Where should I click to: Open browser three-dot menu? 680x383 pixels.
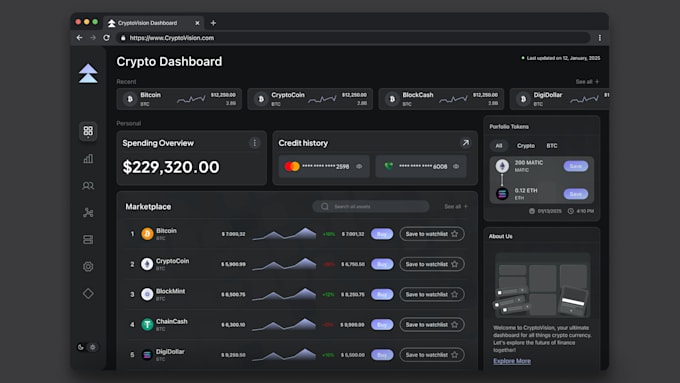click(600, 38)
